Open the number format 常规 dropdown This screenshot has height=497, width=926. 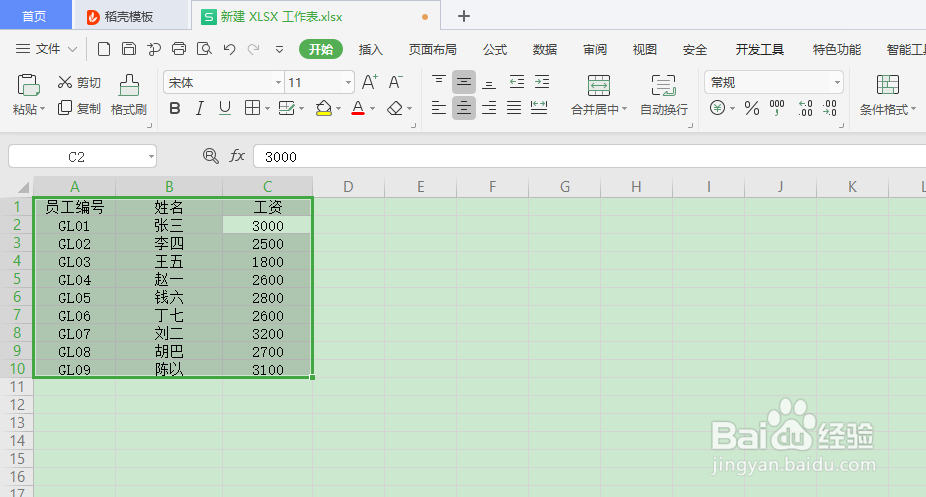pyautogui.click(x=837, y=83)
